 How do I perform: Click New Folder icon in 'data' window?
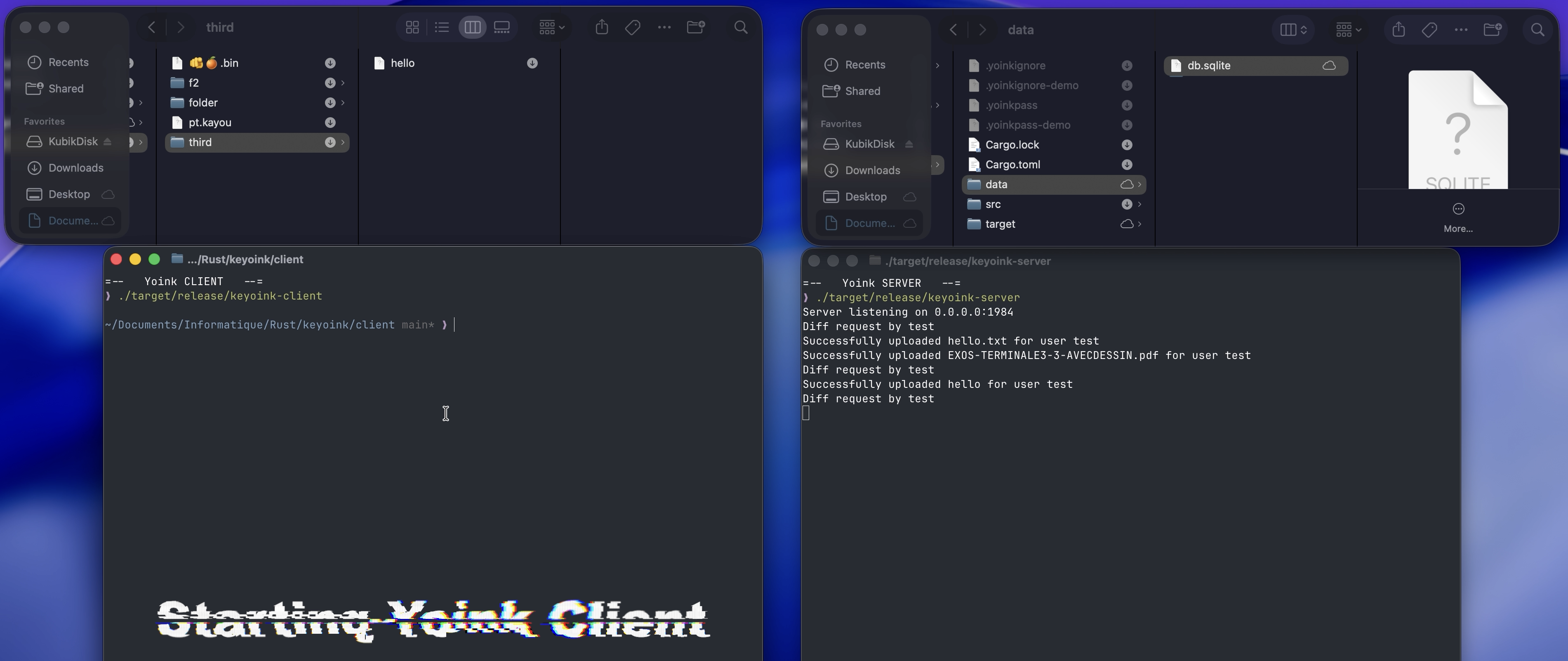[x=1492, y=30]
